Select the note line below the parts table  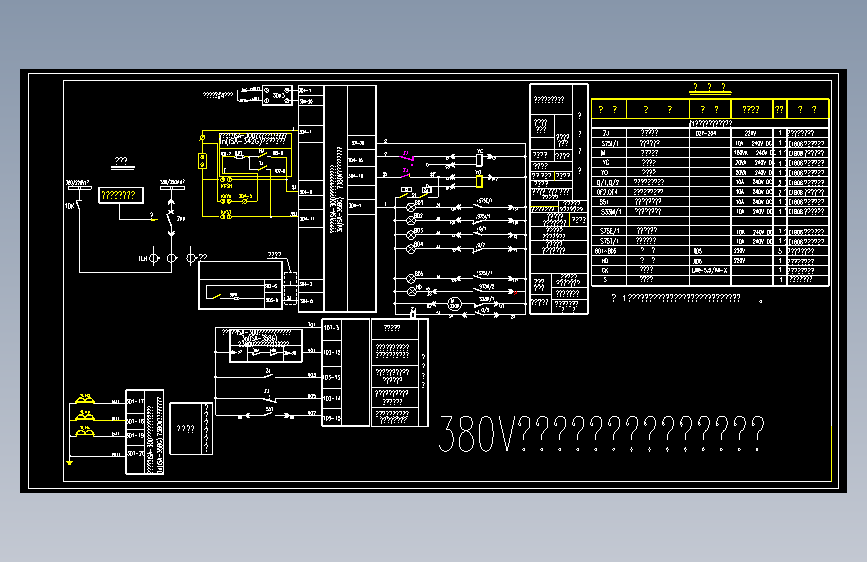676,298
